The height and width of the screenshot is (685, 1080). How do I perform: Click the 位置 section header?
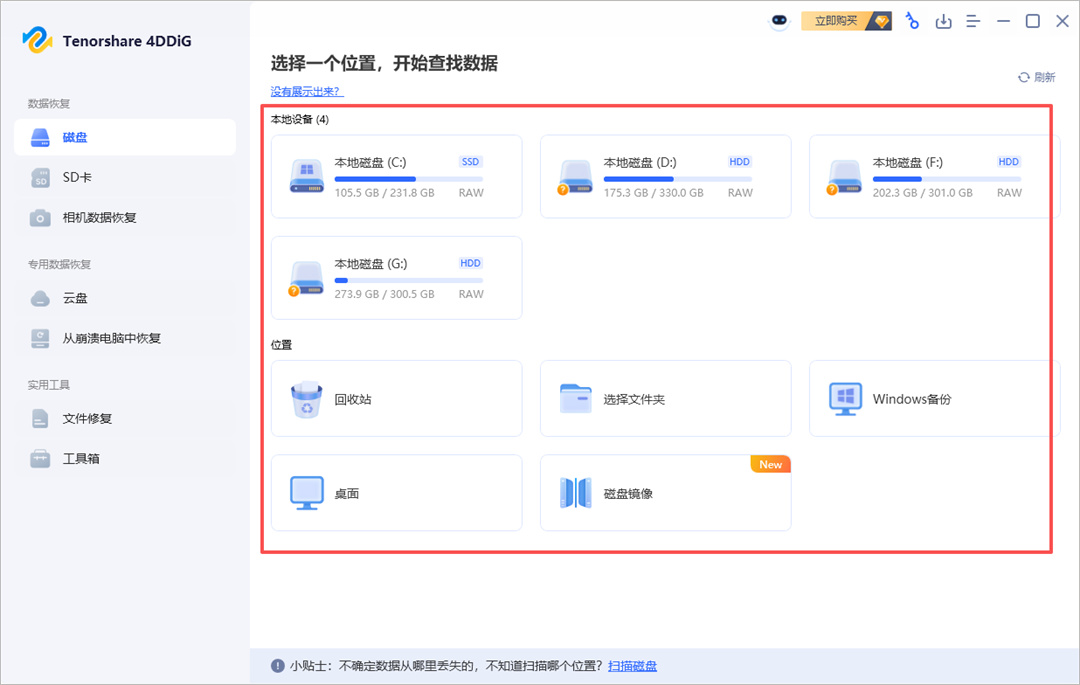(x=281, y=345)
